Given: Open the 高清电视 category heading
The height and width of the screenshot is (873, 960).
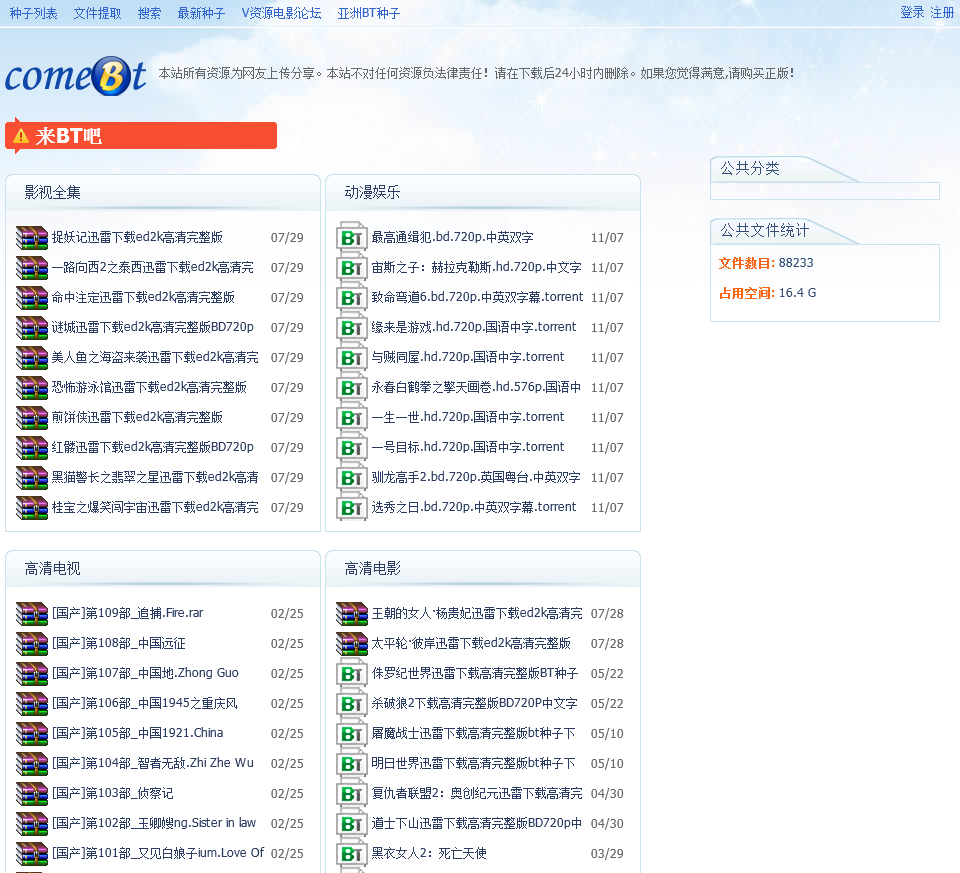Looking at the screenshot, I should (x=53, y=569).
